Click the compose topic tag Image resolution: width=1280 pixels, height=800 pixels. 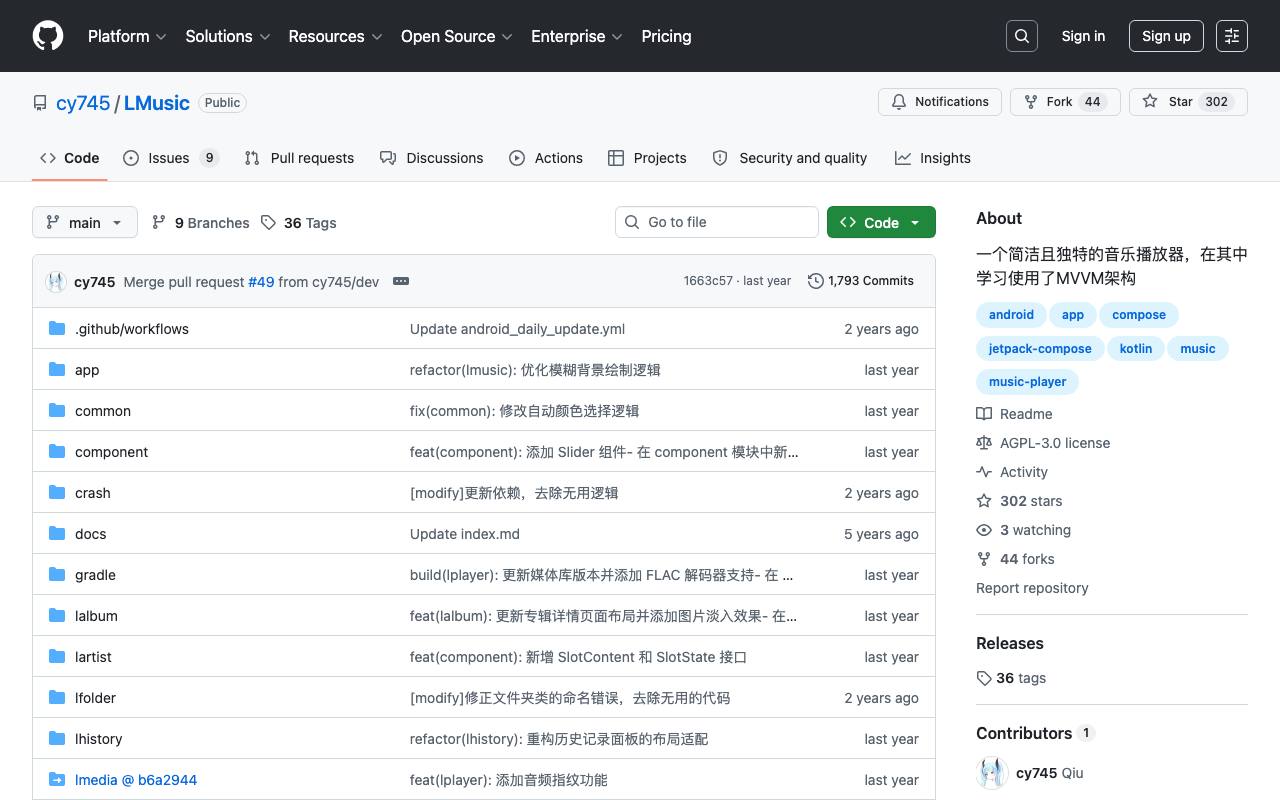tap(1139, 315)
